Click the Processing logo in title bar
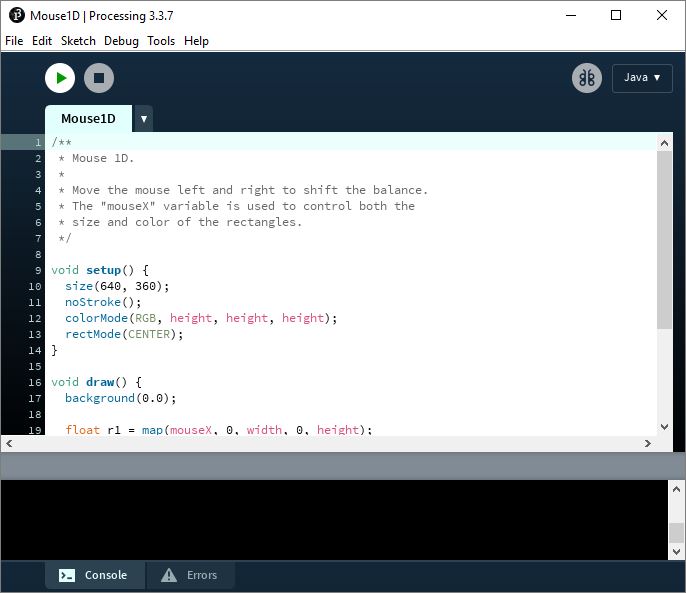The image size is (686, 593). (17, 15)
